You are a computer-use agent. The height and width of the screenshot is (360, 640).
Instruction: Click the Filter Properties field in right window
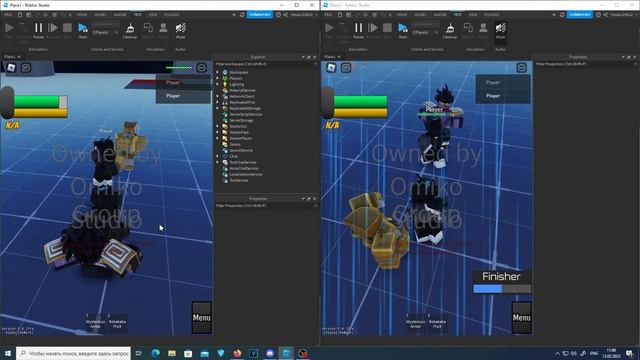click(586, 64)
